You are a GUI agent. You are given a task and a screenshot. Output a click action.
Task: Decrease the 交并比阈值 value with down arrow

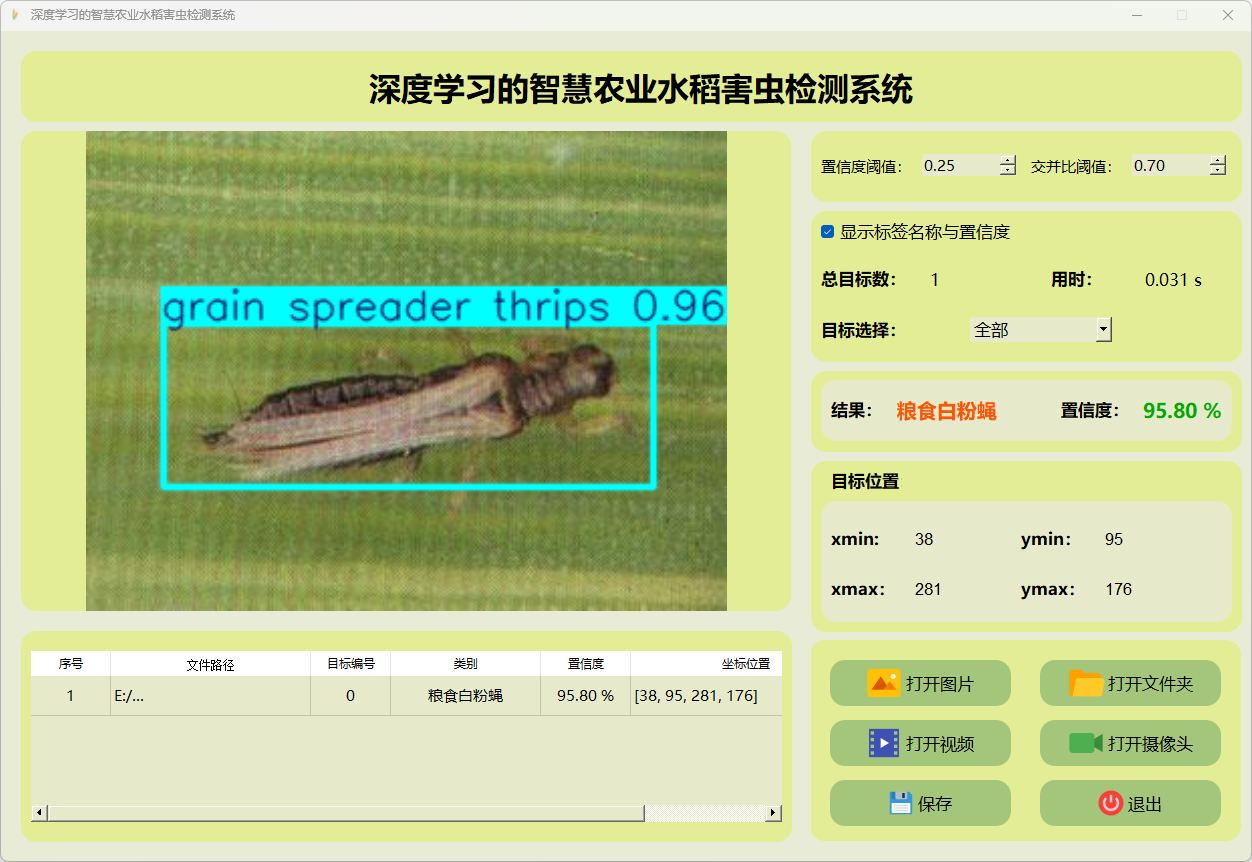(1217, 171)
